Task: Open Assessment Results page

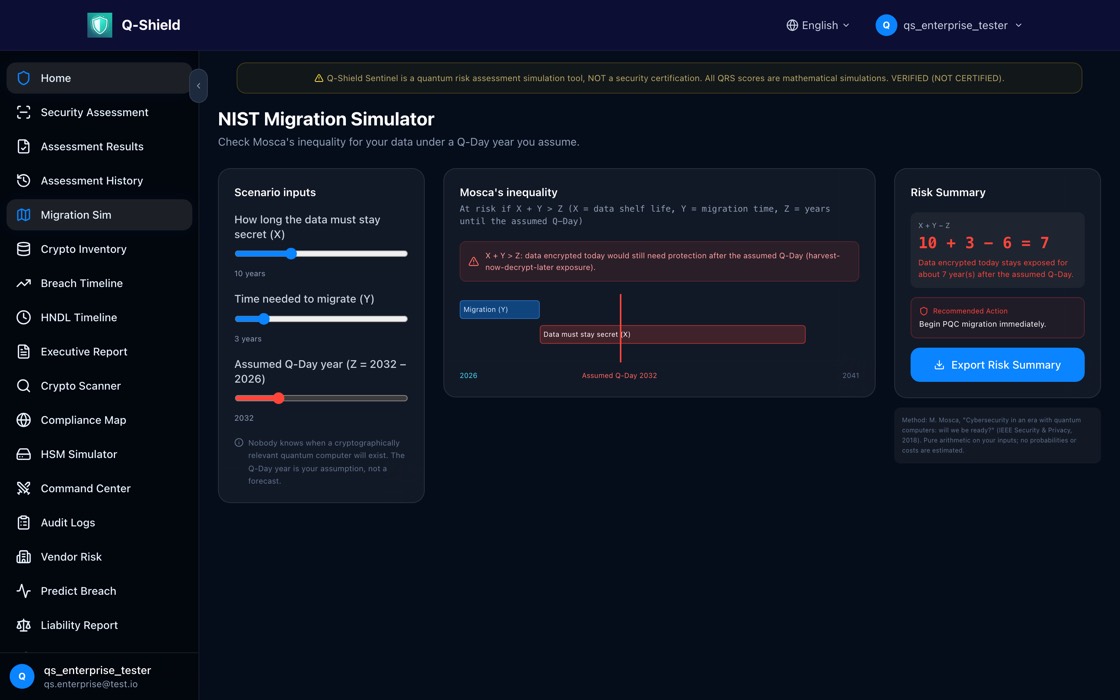Action: 99,146
